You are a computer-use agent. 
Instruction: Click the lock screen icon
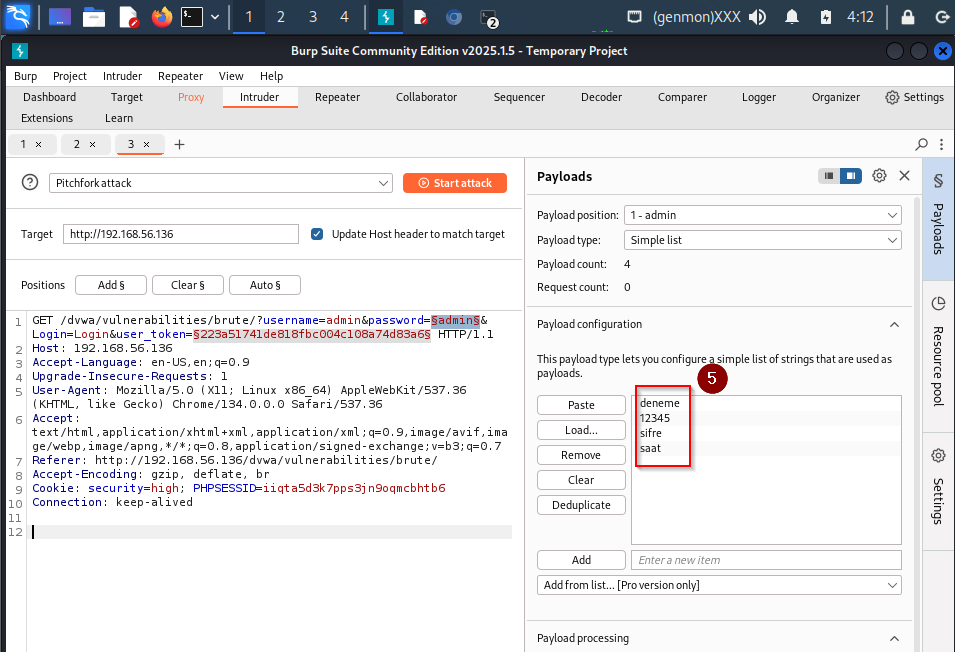907,17
